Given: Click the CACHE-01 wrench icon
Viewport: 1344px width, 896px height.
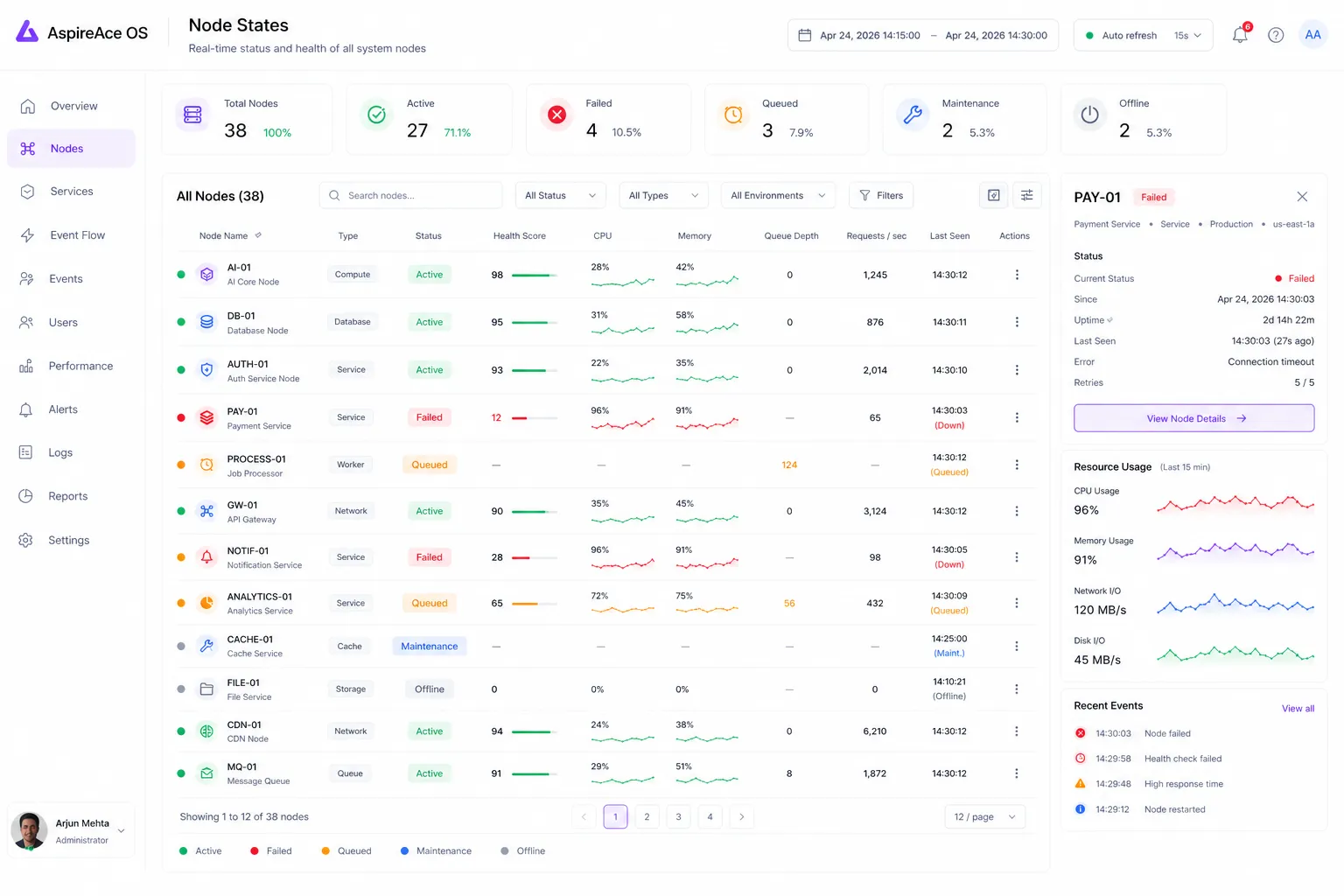Looking at the screenshot, I should [206, 646].
